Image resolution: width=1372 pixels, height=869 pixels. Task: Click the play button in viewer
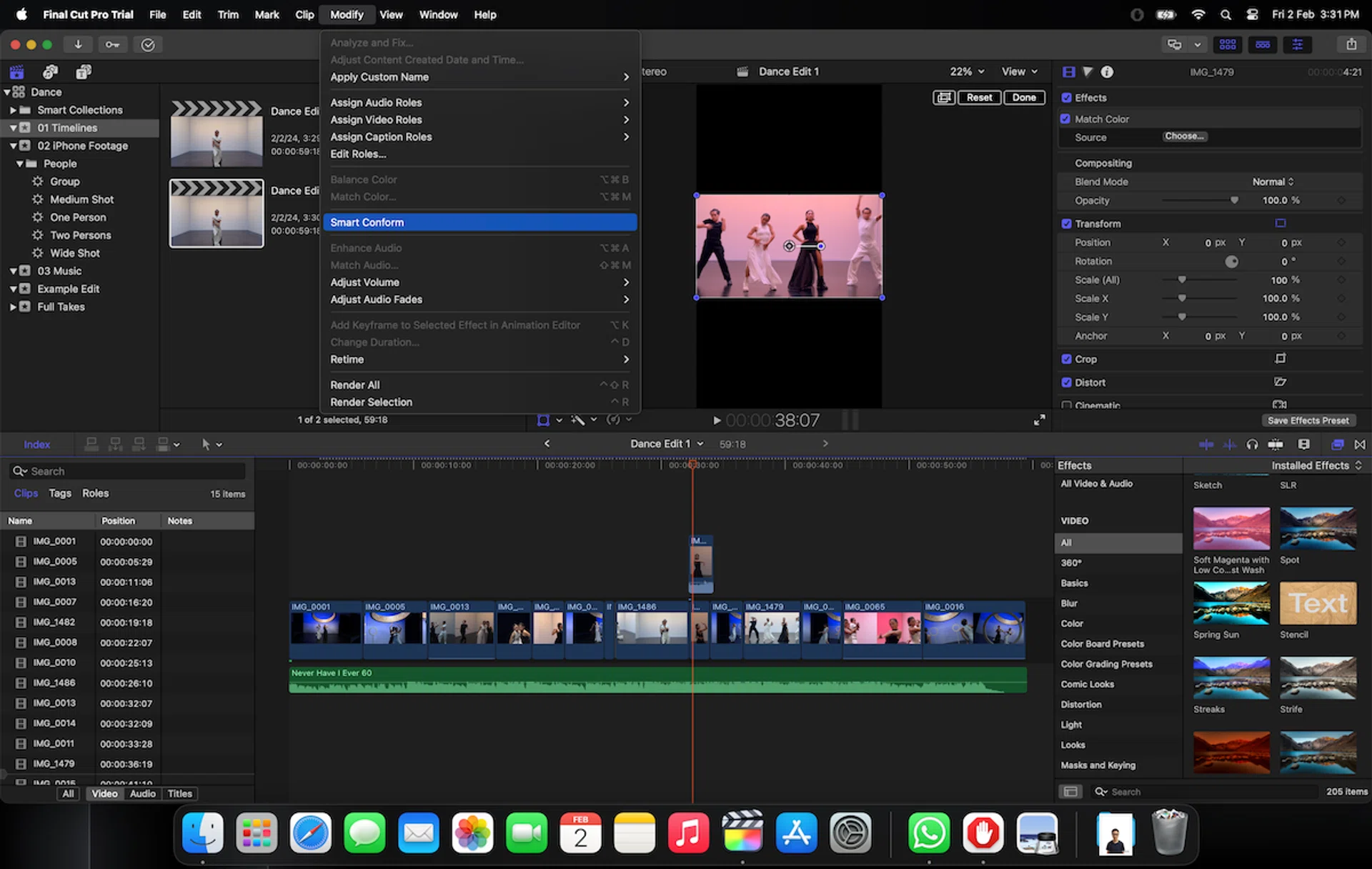click(717, 420)
